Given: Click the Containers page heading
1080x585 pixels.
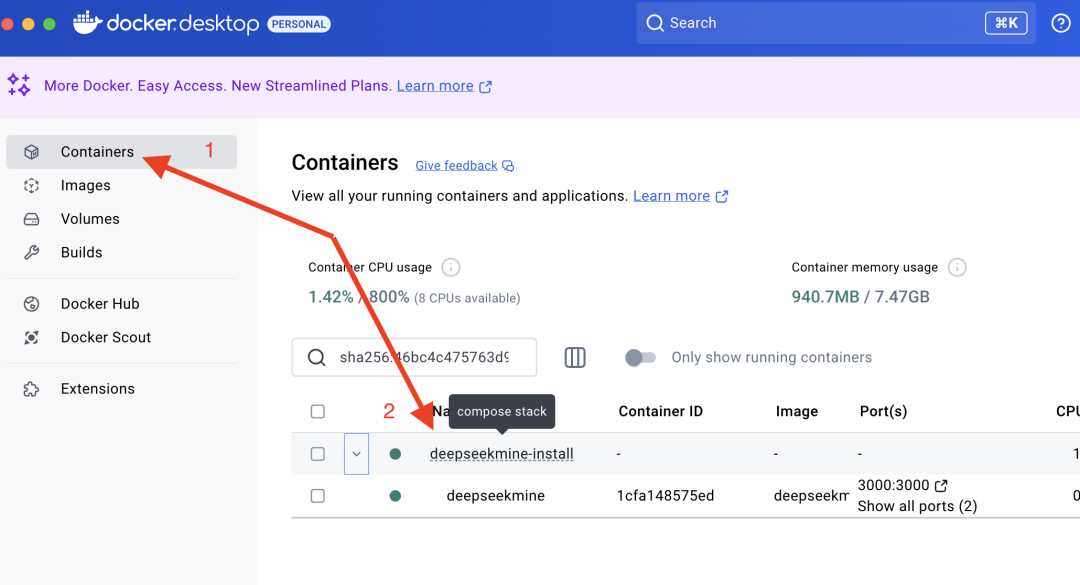Looking at the screenshot, I should point(345,163).
